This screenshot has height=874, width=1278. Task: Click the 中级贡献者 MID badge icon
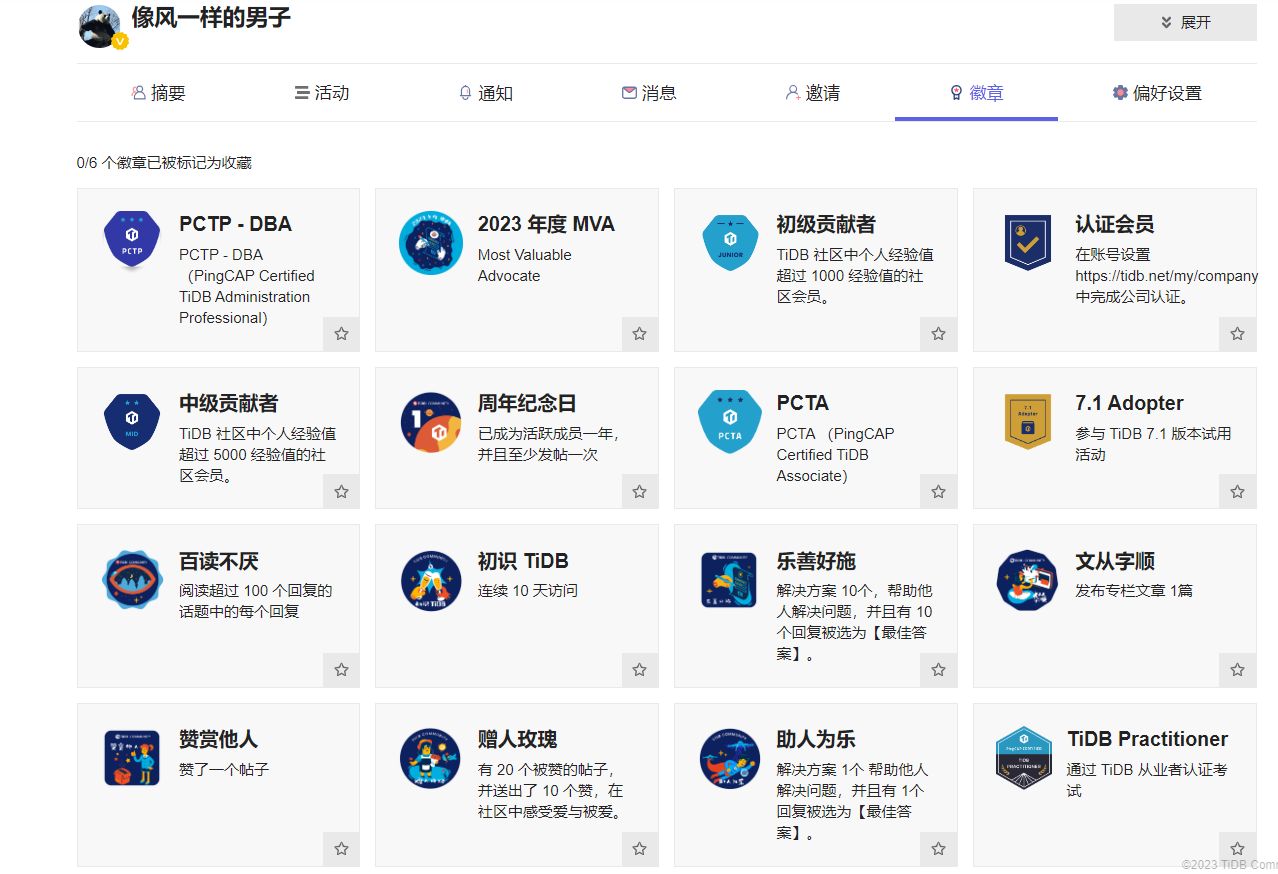[x=132, y=421]
